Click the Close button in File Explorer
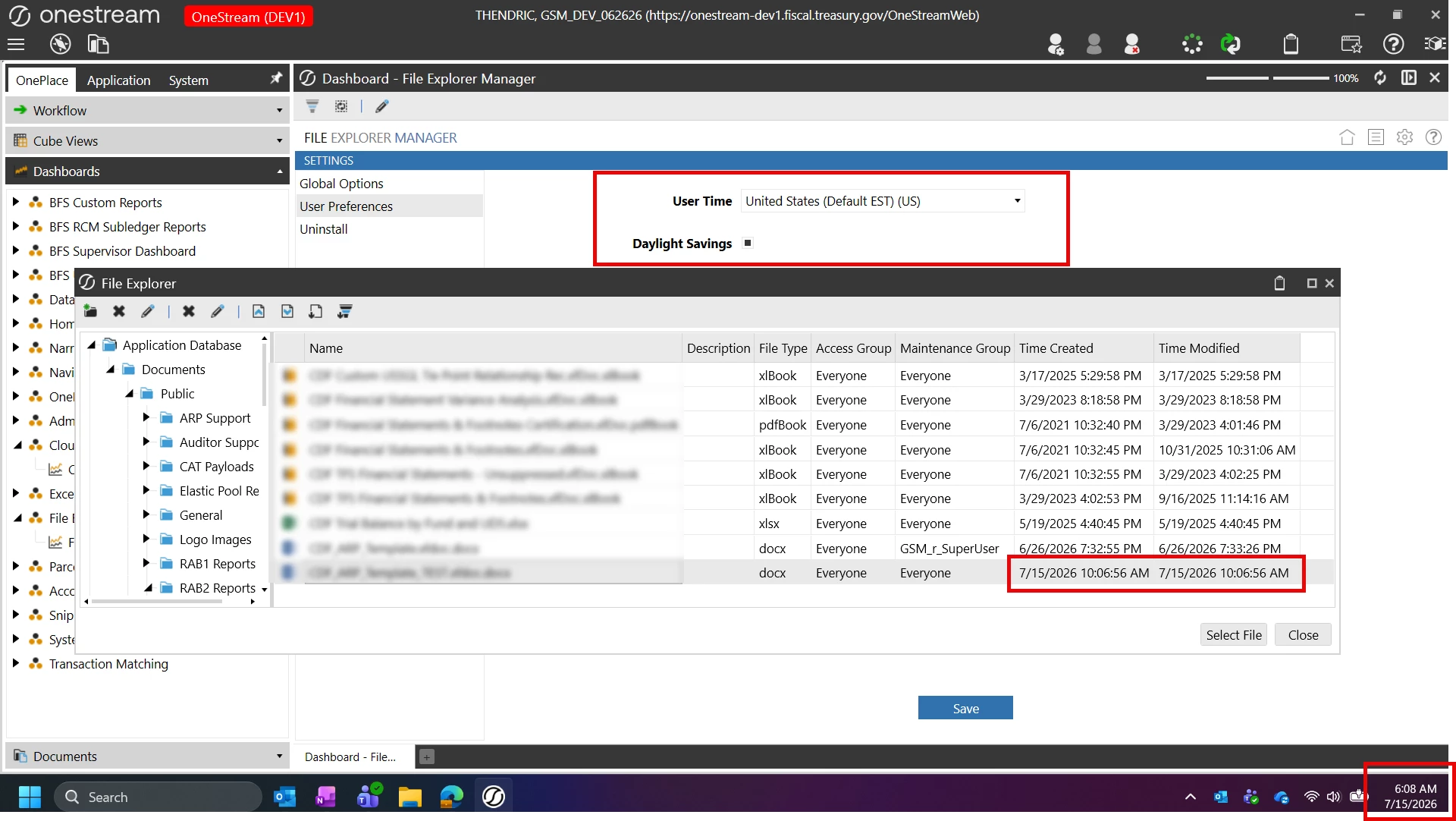The image size is (1456, 821). point(1303,635)
